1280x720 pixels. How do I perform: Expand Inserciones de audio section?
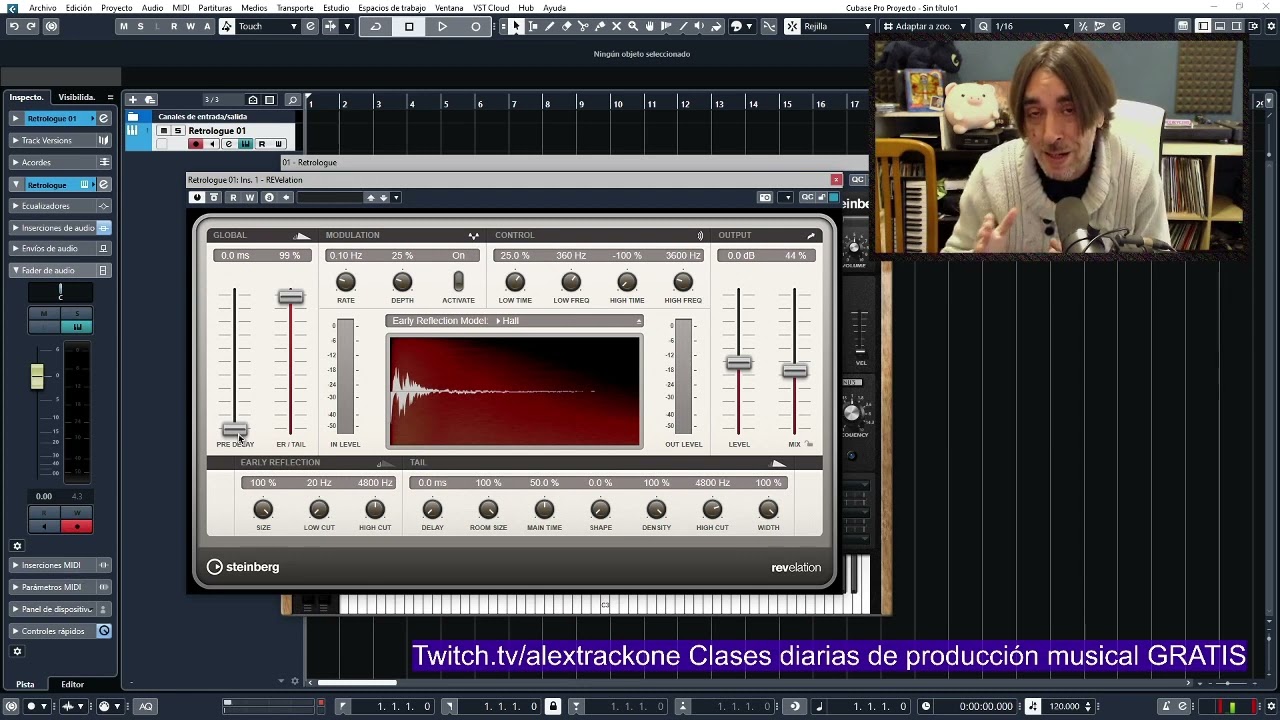58,228
